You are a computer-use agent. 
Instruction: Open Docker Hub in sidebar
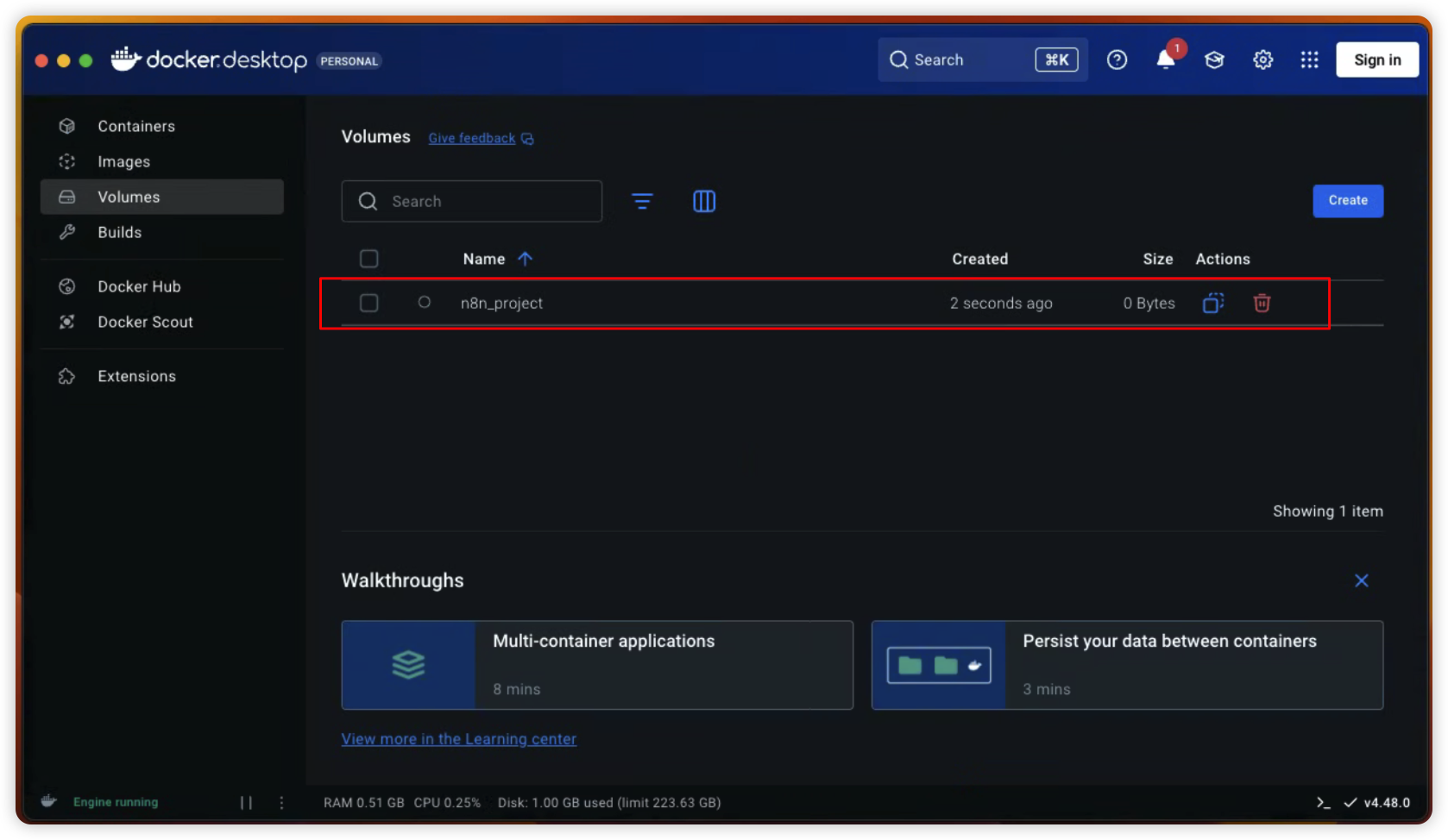(162, 286)
